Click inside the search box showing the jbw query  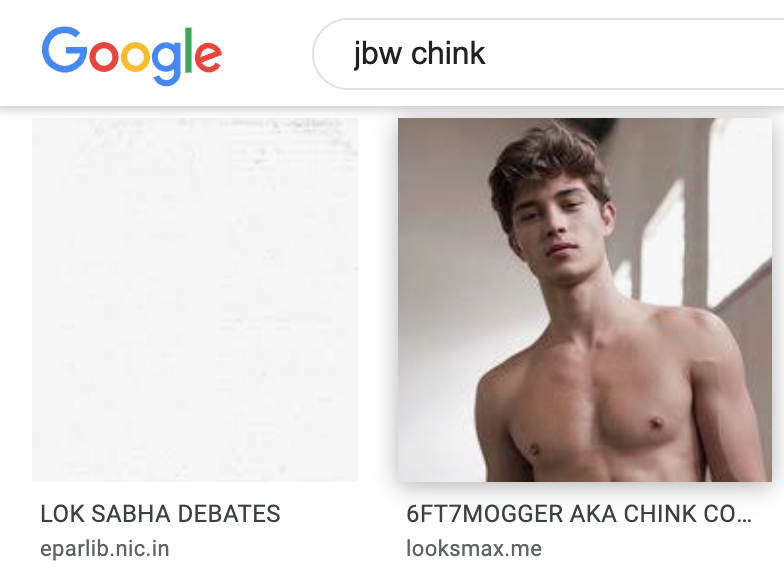click(548, 54)
